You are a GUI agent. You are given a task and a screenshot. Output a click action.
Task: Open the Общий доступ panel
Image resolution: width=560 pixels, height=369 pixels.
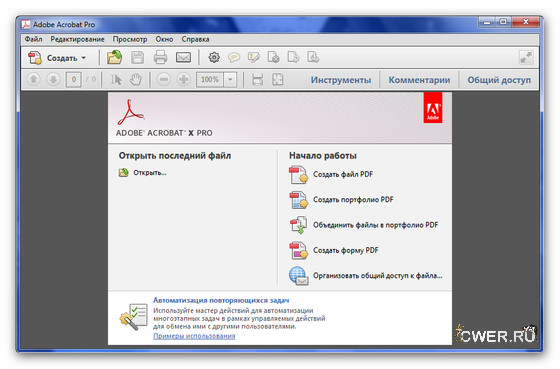pyautogui.click(x=499, y=80)
